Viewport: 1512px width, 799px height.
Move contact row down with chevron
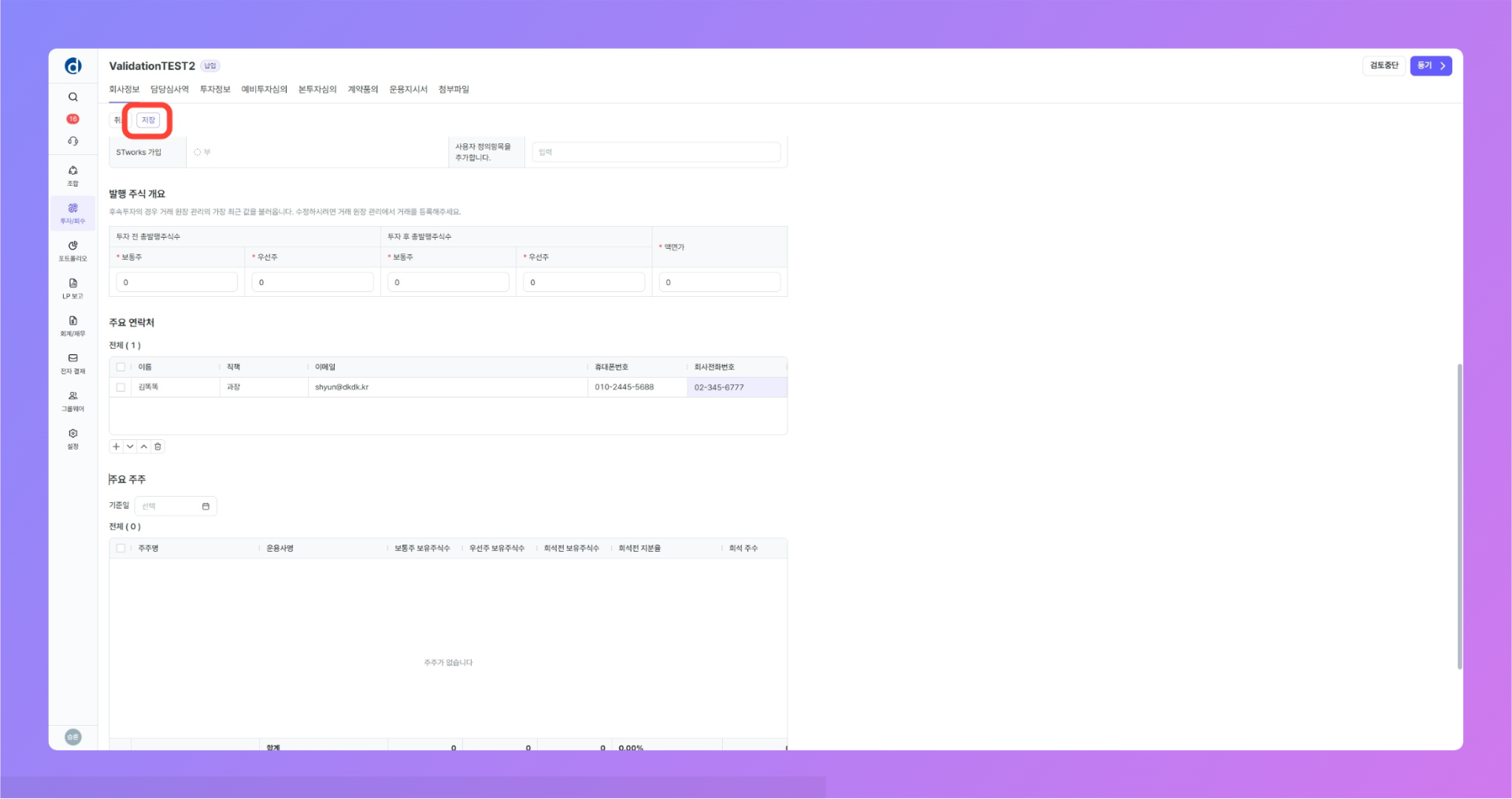(x=130, y=447)
